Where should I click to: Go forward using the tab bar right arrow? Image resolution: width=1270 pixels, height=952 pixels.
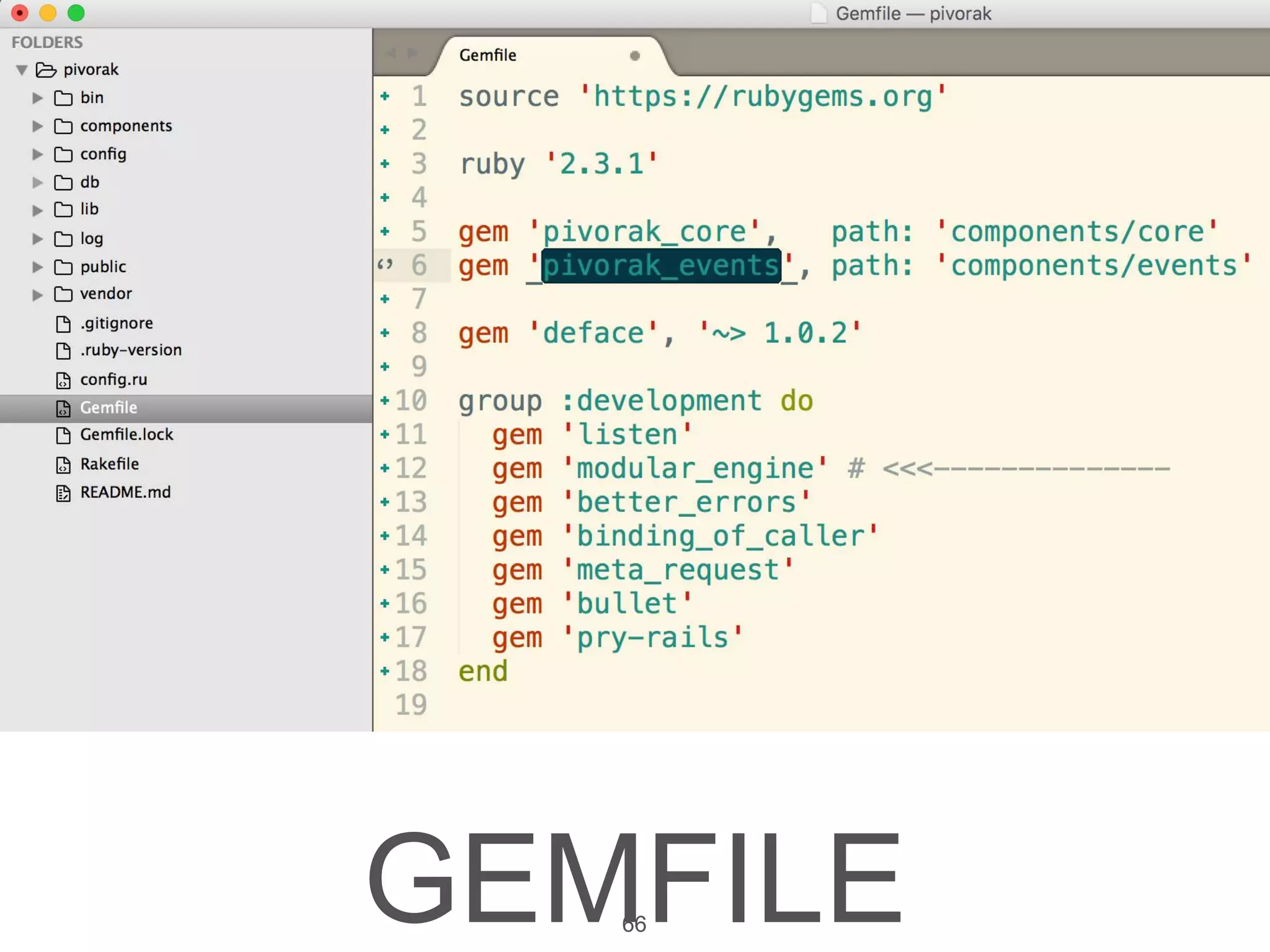pyautogui.click(x=412, y=53)
